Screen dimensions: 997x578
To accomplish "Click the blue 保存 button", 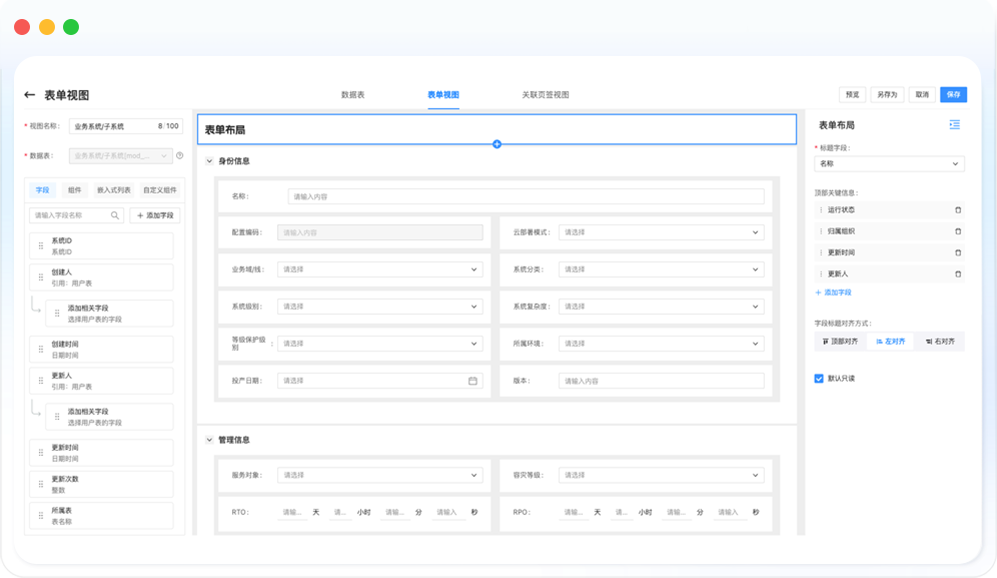I will [x=953, y=95].
